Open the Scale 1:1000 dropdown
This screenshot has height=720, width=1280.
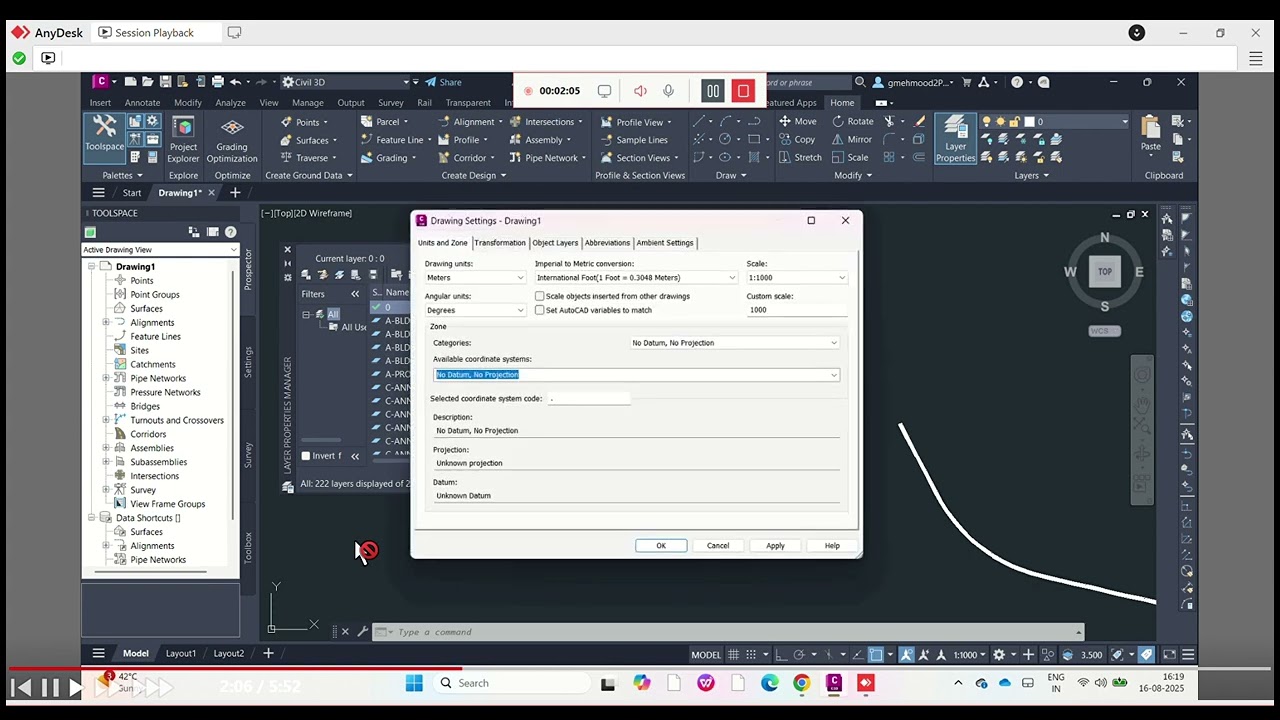(x=797, y=277)
